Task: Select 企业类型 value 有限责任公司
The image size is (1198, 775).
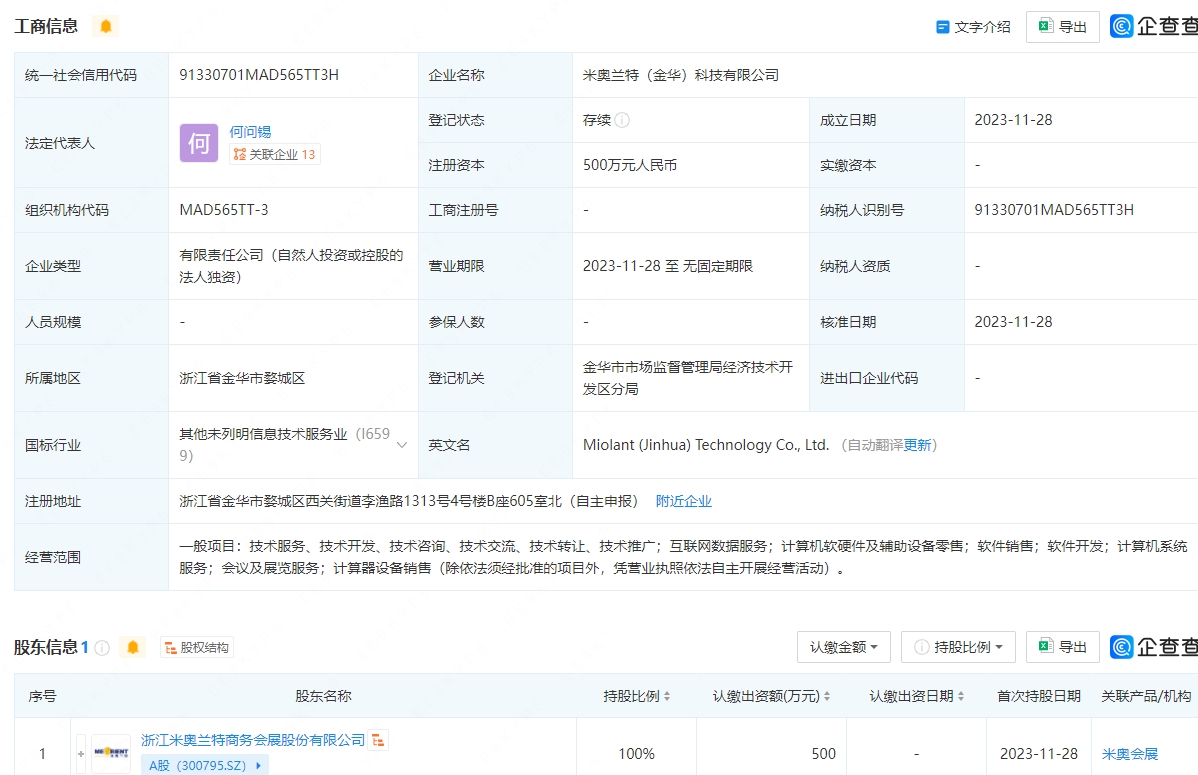Action: (x=291, y=266)
